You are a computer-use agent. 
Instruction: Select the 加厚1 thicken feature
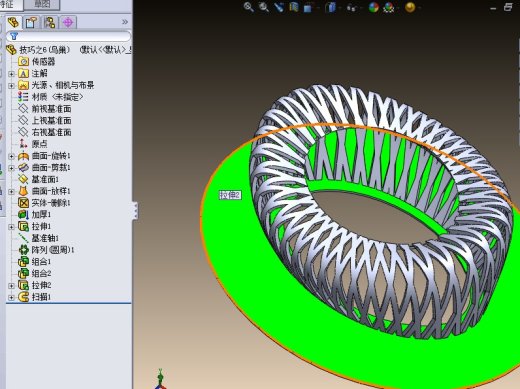click(41, 214)
